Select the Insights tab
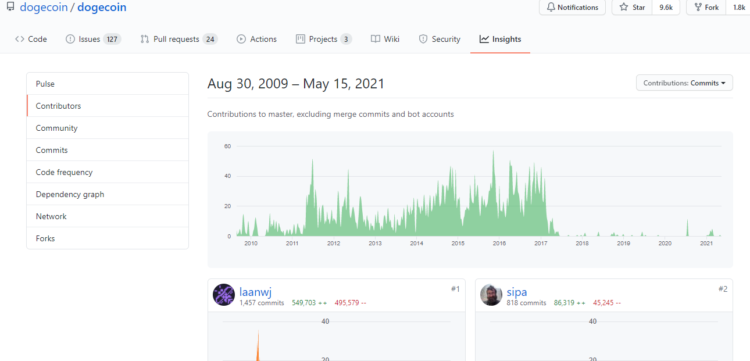This screenshot has height=361, width=750. point(500,39)
